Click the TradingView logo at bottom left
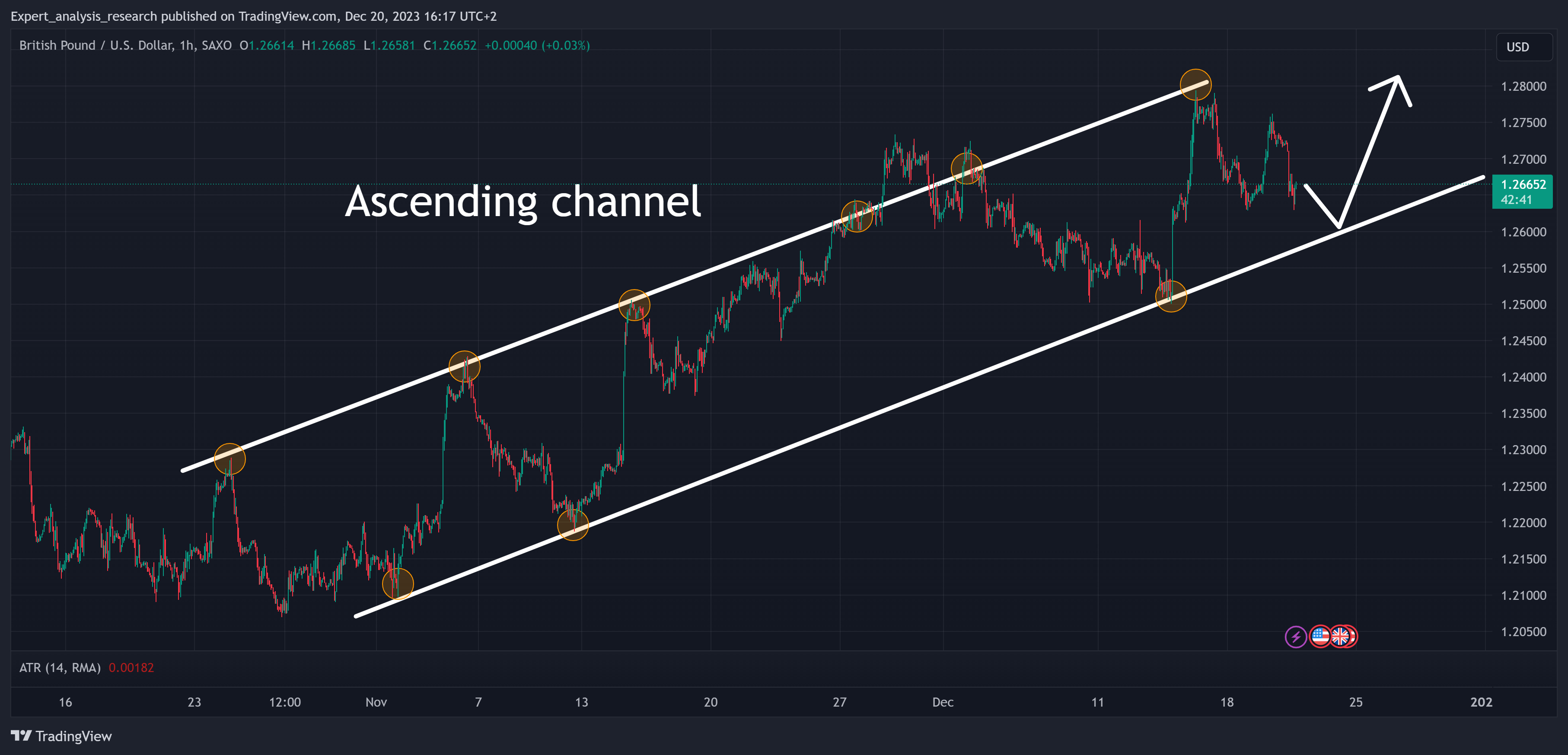The width and height of the screenshot is (1568, 755). [x=61, y=736]
